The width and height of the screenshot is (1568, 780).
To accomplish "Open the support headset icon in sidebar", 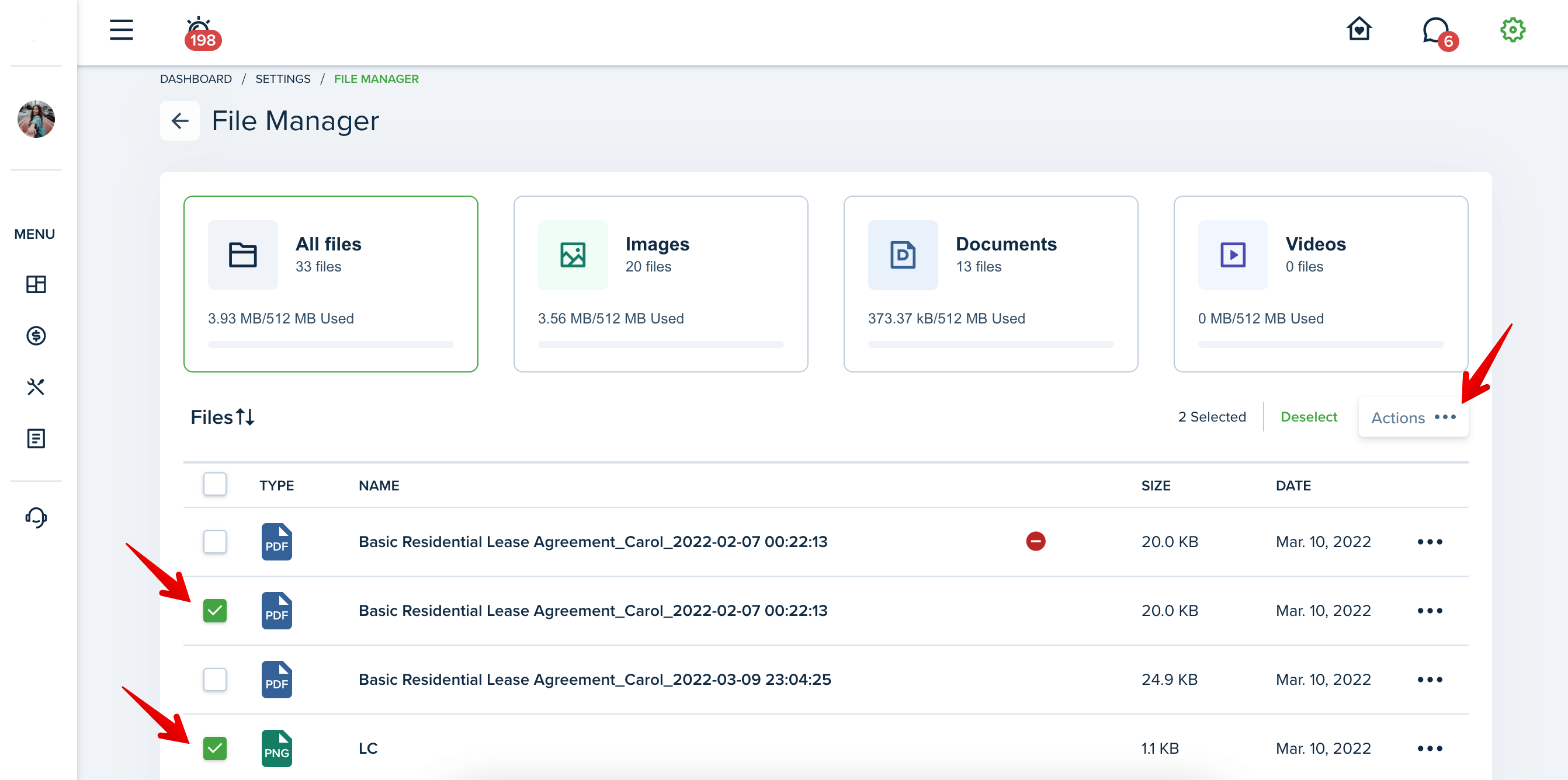I will tap(36, 517).
